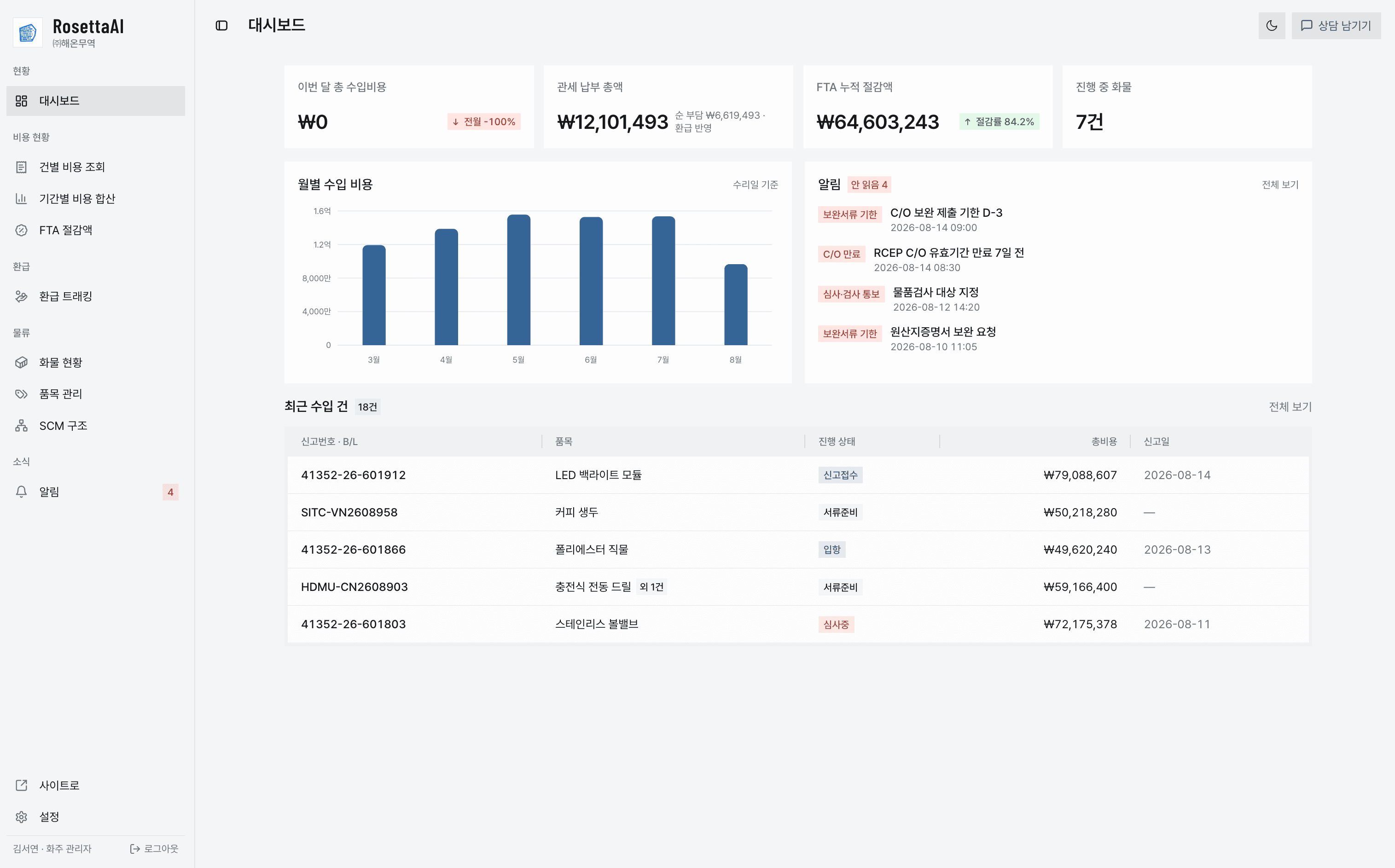
Task: Open row 41352-26-601912
Action: [x=798, y=475]
